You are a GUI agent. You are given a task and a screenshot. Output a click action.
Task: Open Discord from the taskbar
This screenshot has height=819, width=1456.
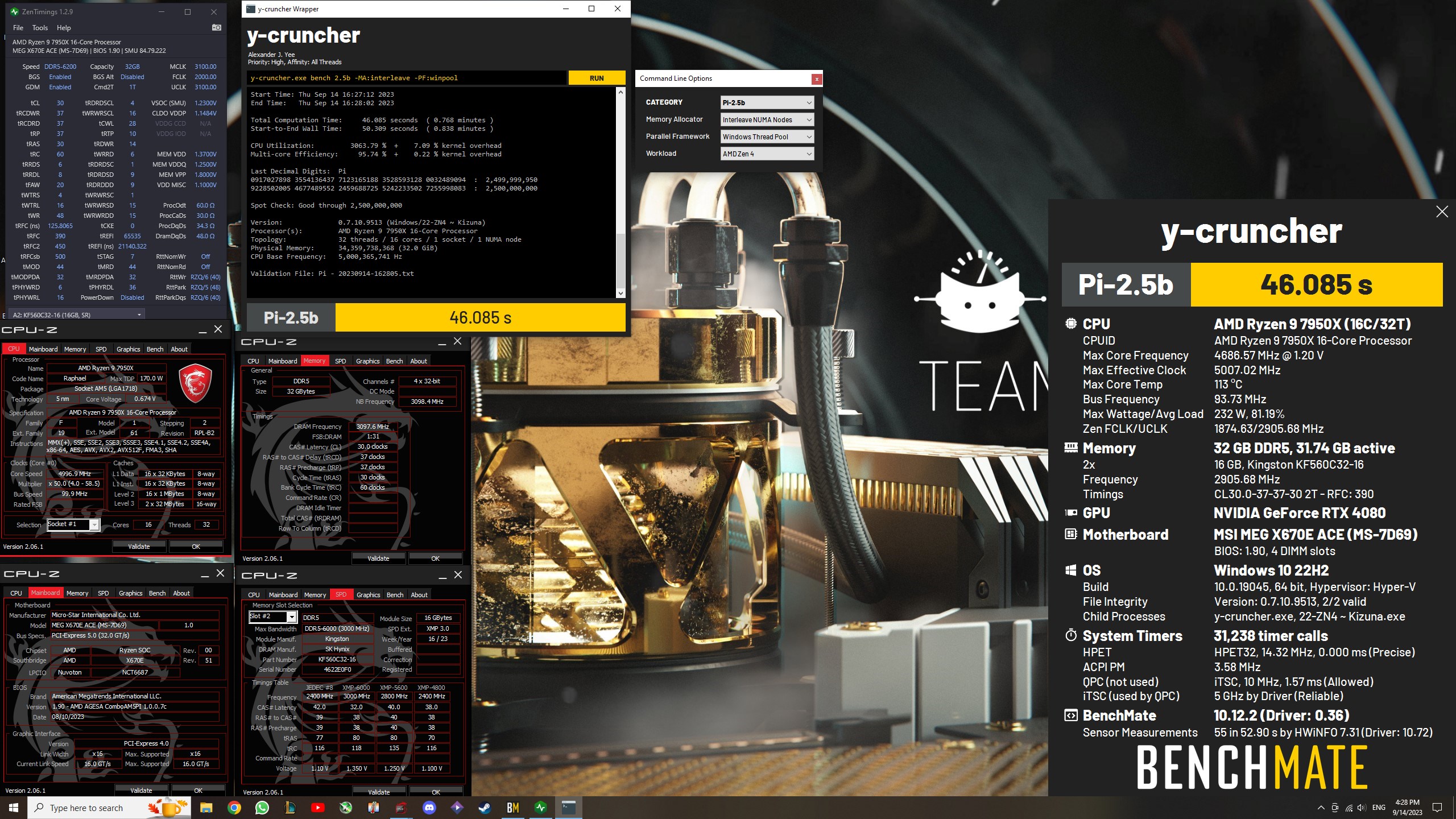click(429, 808)
